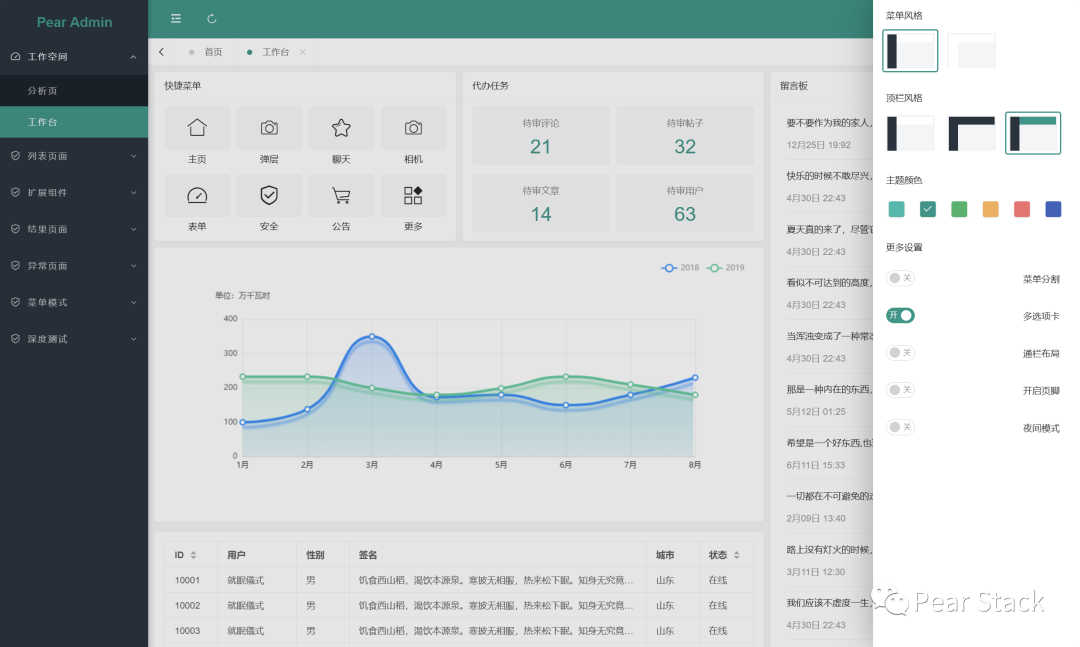Switch to the 工作台 tab
This screenshot has height=647, width=1080.
tap(276, 52)
